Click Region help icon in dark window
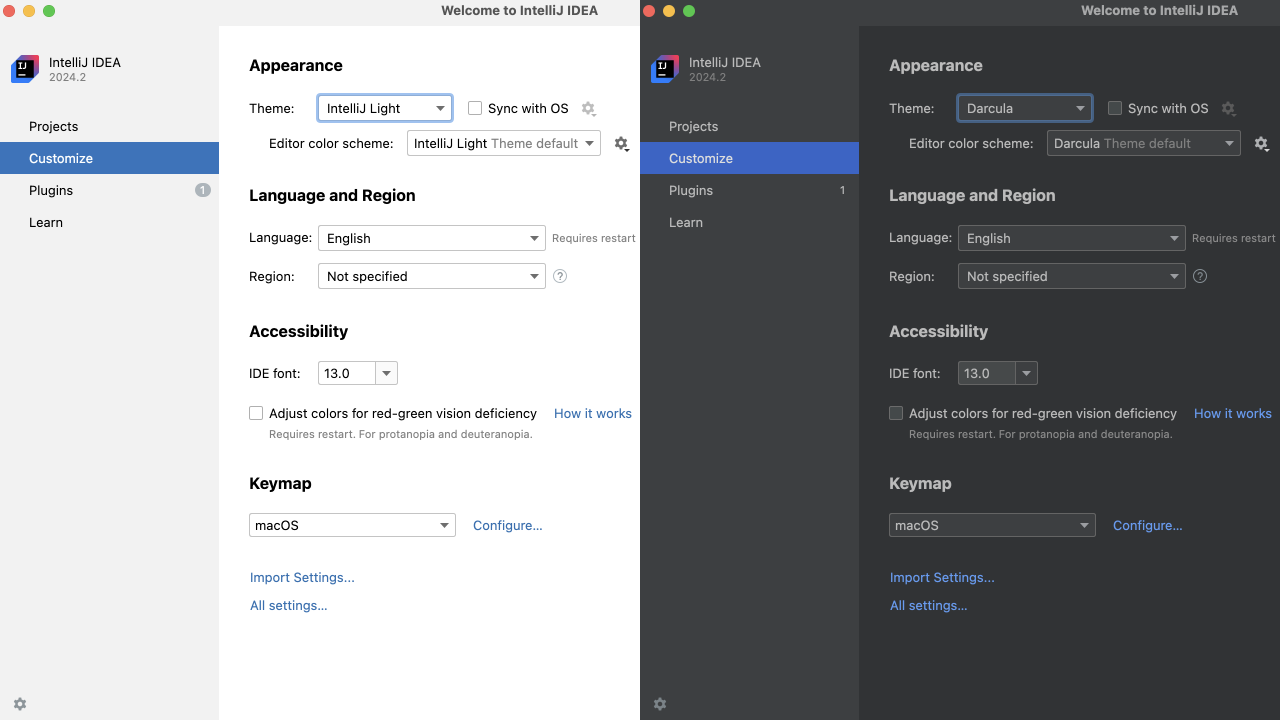The width and height of the screenshot is (1280, 720). coord(1200,276)
